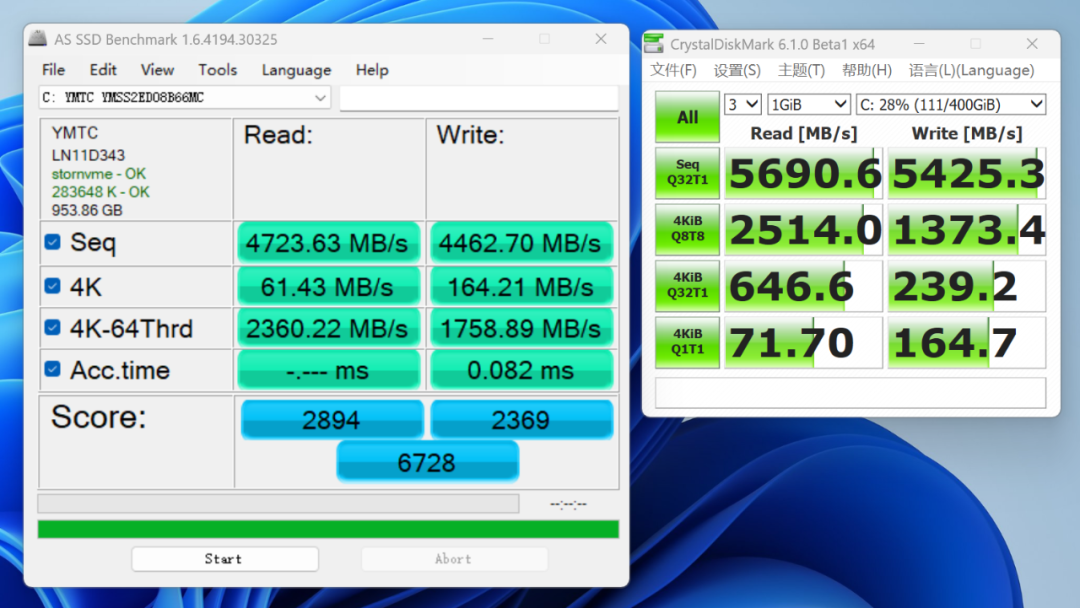Select the Seq write result 4462.70 MB/s
The width and height of the screenshot is (1080, 608).
[x=521, y=242]
